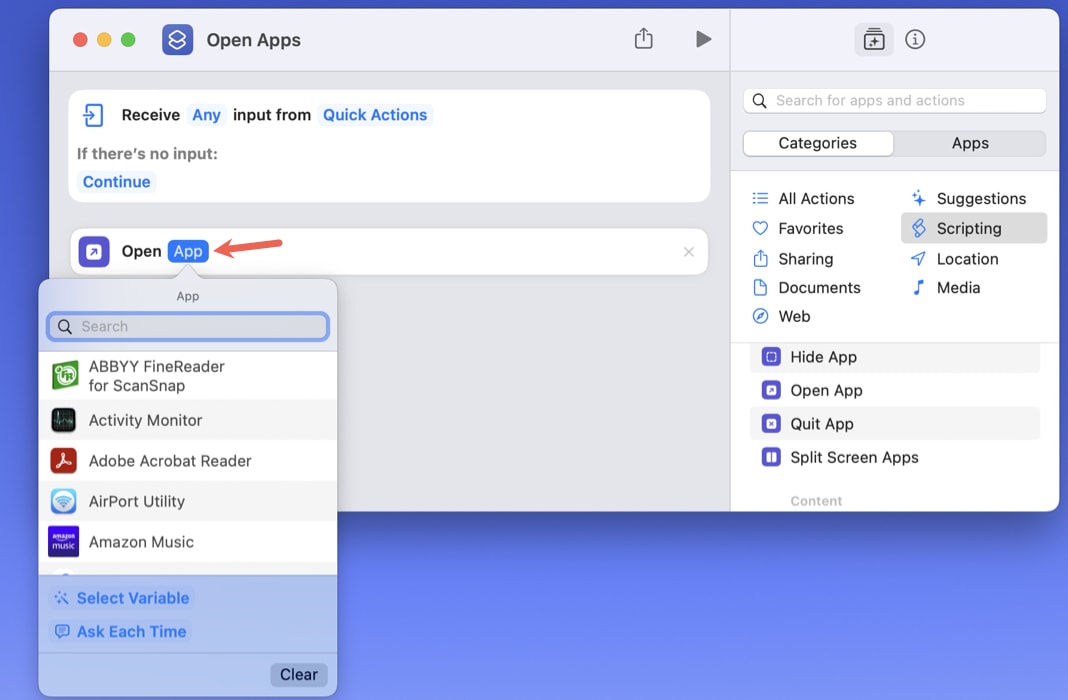Show All Actions in the library
This screenshot has width=1068, height=700.
coord(816,198)
